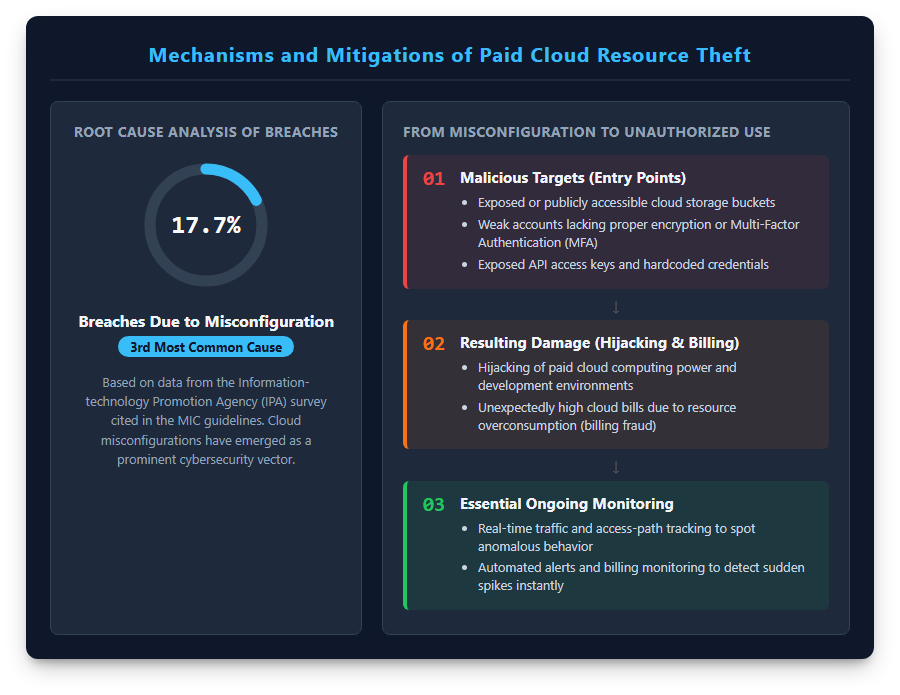Click the "3rd Most Common Cause" badge

tap(206, 347)
